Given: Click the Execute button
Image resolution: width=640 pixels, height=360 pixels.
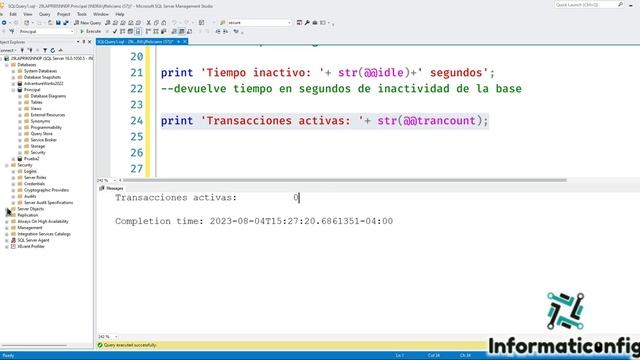Looking at the screenshot, I should (x=91, y=31).
